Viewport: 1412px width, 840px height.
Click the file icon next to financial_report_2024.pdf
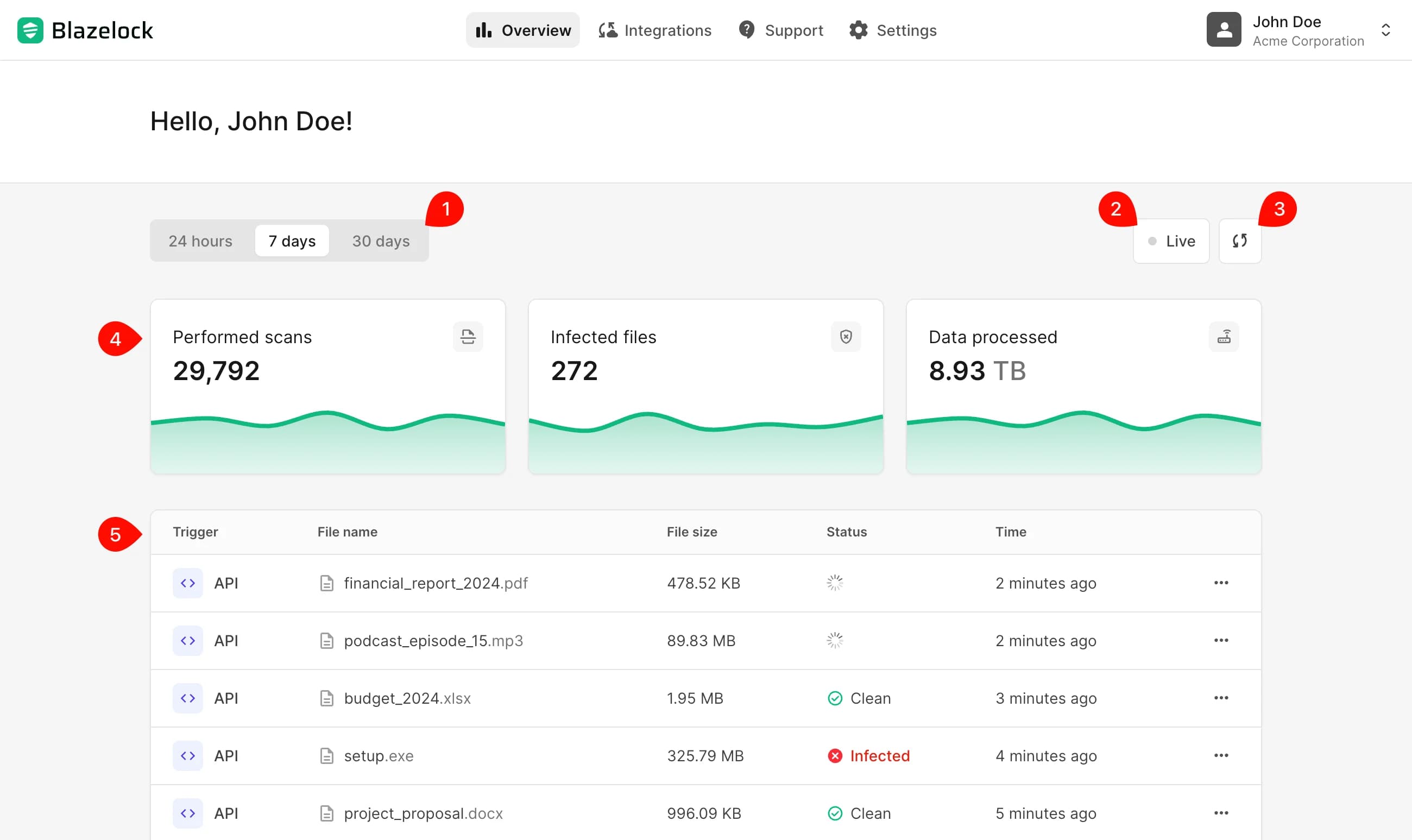tap(327, 583)
